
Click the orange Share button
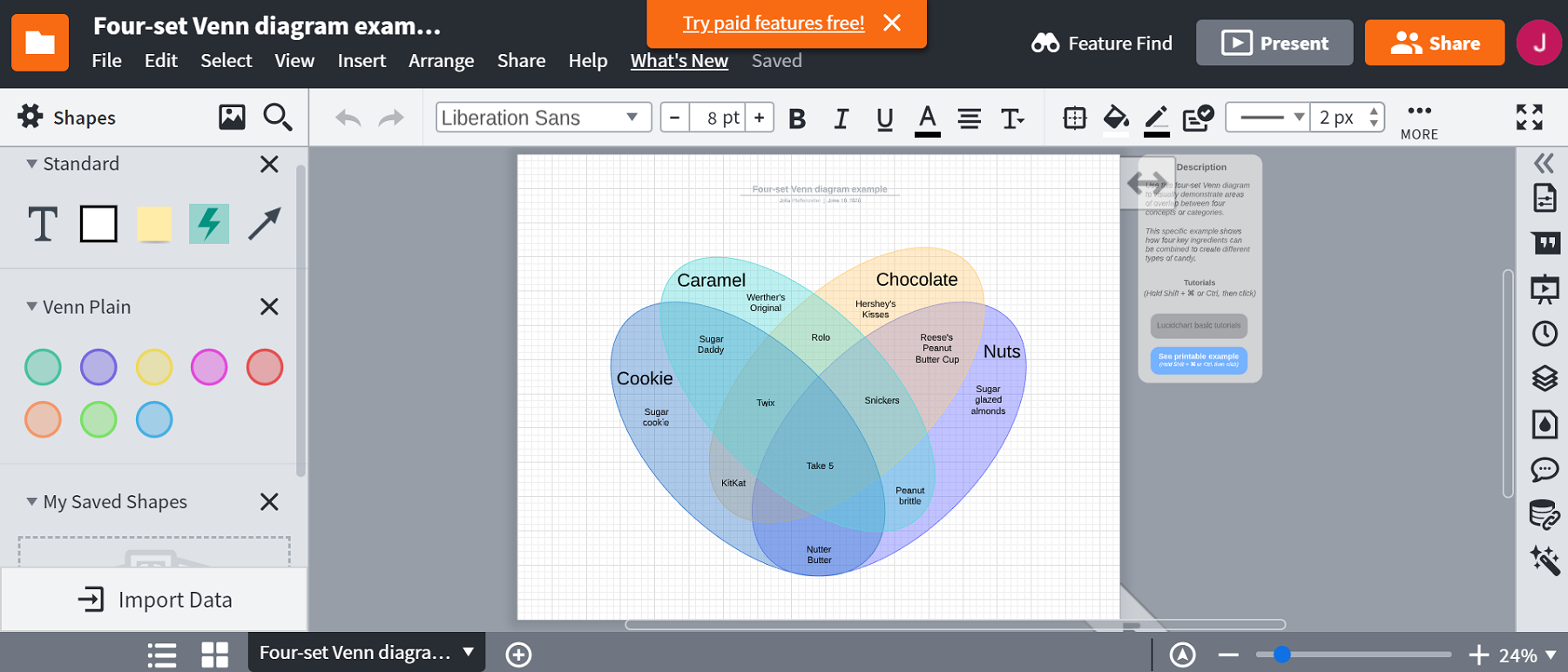[1435, 43]
